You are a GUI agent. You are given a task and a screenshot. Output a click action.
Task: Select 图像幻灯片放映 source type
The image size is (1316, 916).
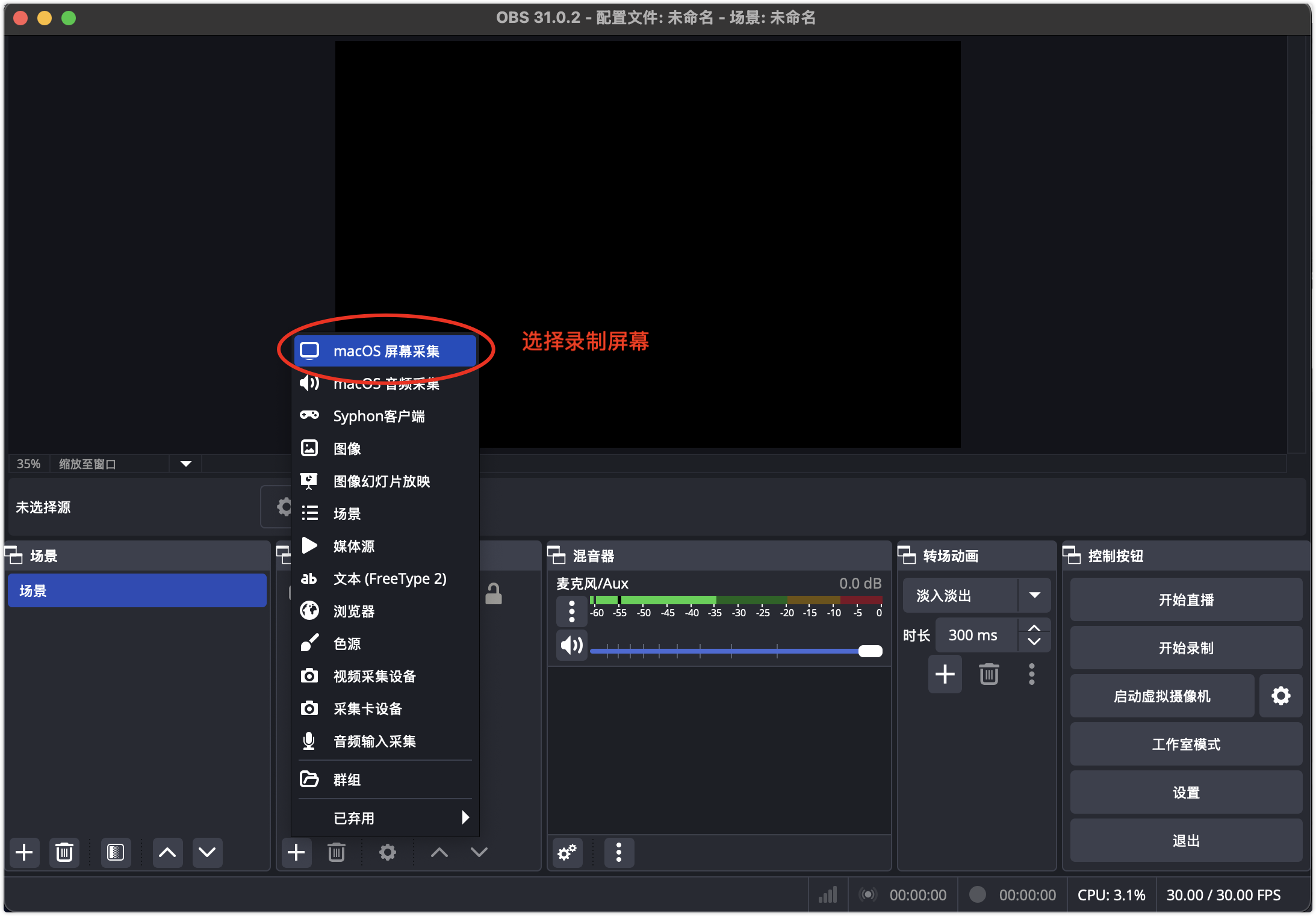[385, 481]
